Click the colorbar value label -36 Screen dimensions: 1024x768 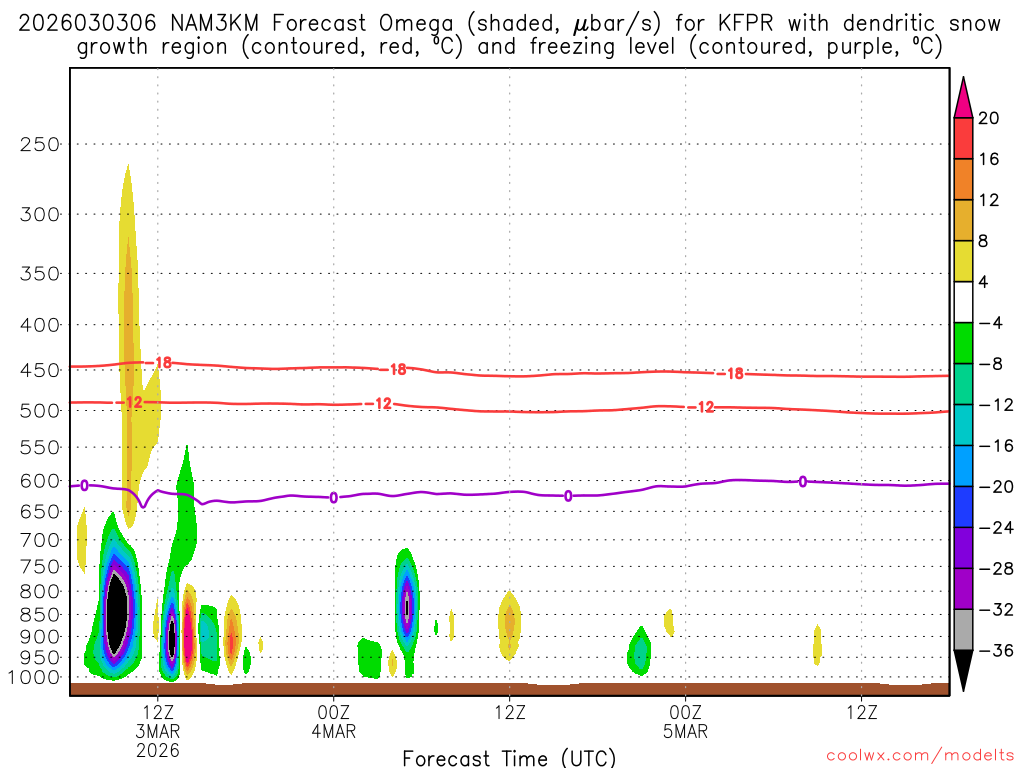pos(995,650)
